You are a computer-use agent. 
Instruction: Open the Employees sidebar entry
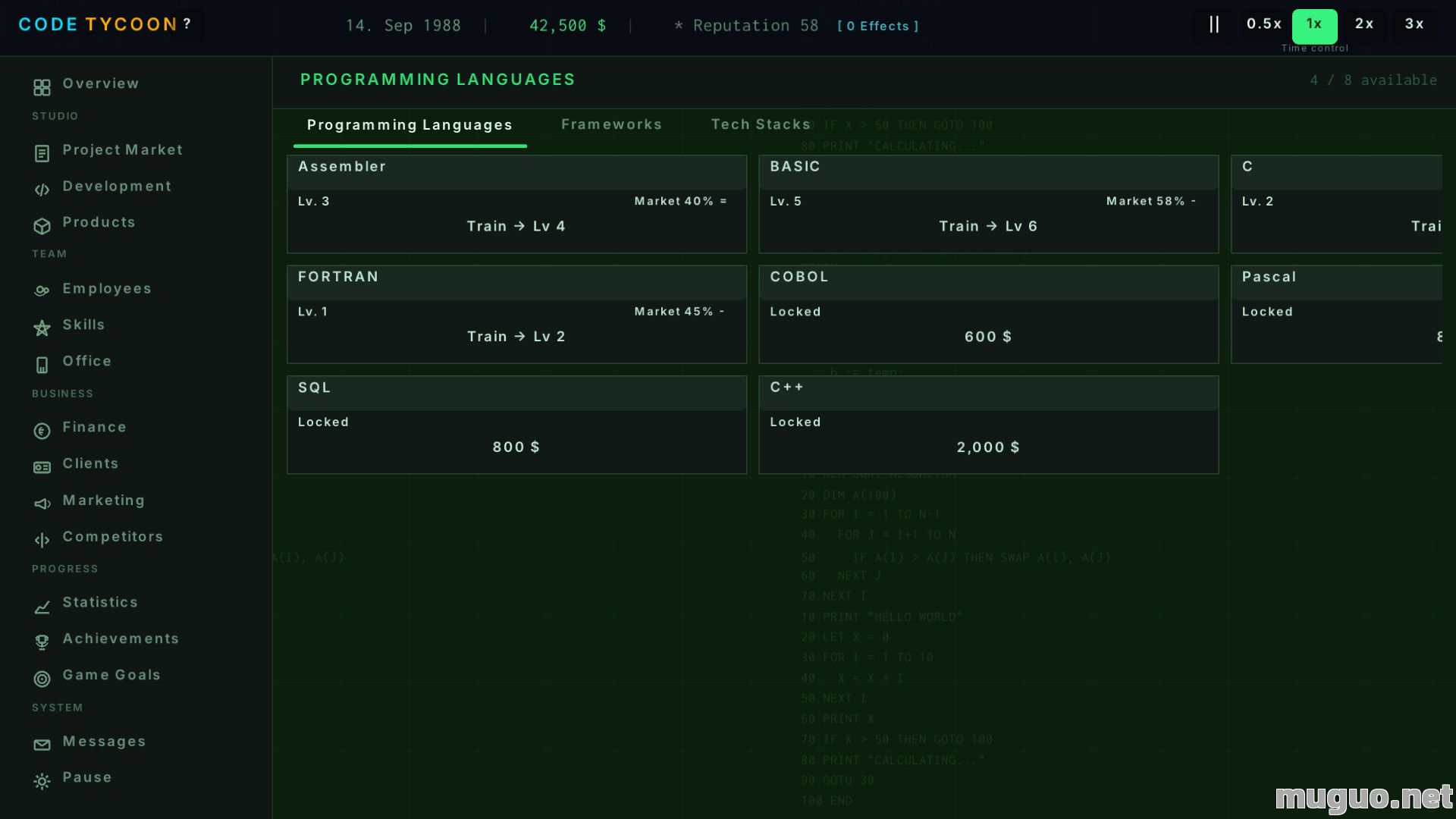(107, 289)
